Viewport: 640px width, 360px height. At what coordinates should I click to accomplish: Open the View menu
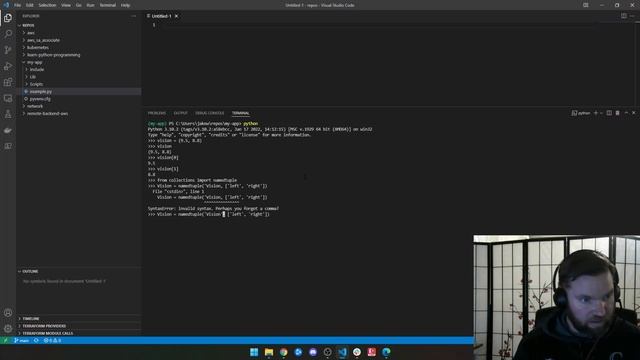pyautogui.click(x=66, y=5)
